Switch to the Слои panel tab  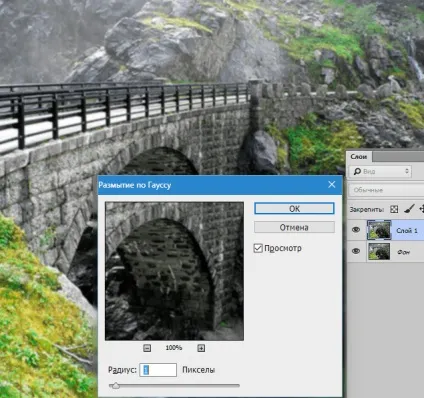pyautogui.click(x=359, y=156)
